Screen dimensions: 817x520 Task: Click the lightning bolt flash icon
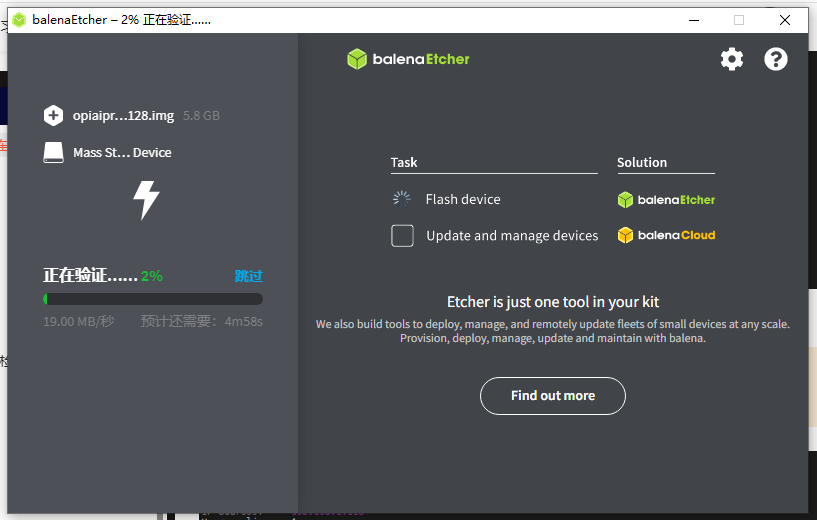point(146,200)
